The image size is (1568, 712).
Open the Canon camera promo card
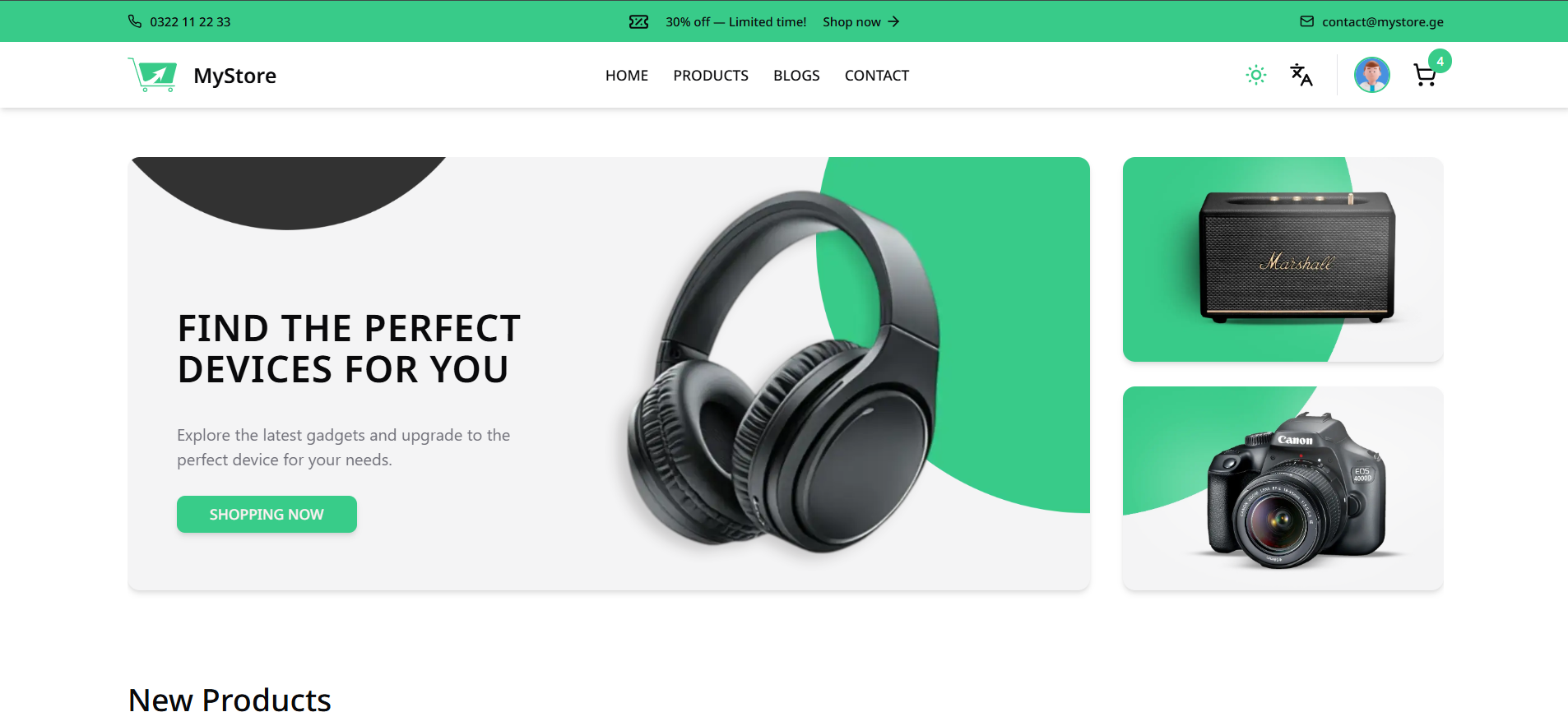click(1283, 488)
